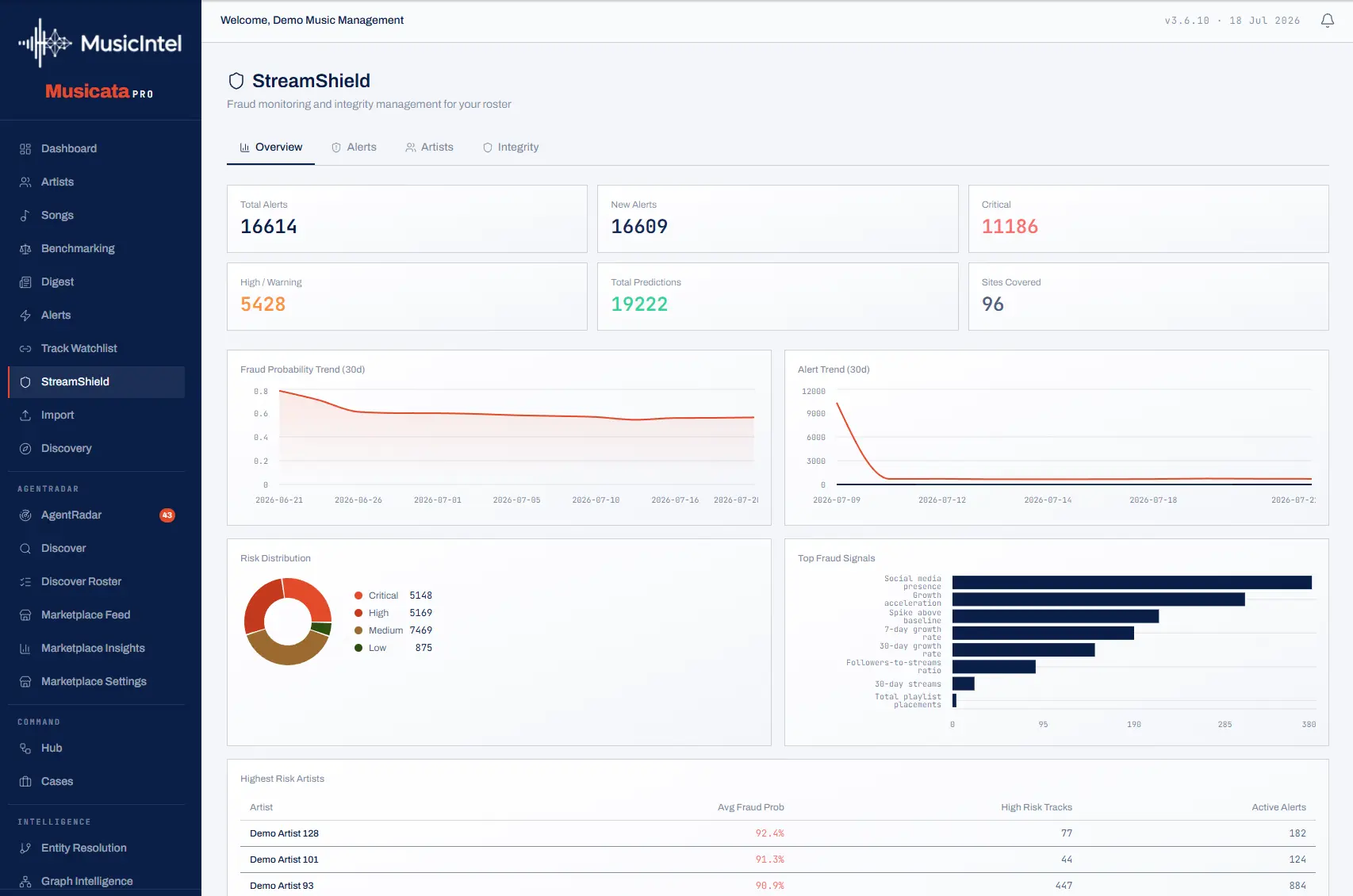Viewport: 1353px width, 896px height.
Task: Click the Hub sidebar icon
Action: click(25, 749)
